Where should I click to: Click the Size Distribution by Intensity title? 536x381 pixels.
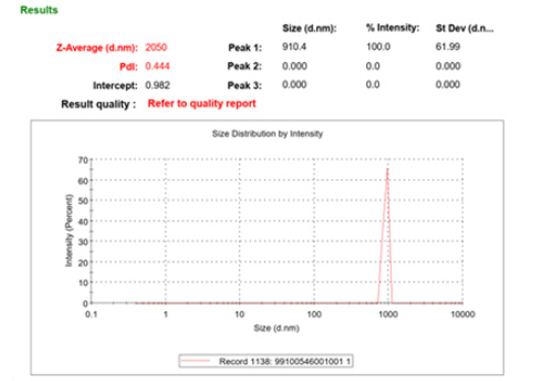click(267, 134)
